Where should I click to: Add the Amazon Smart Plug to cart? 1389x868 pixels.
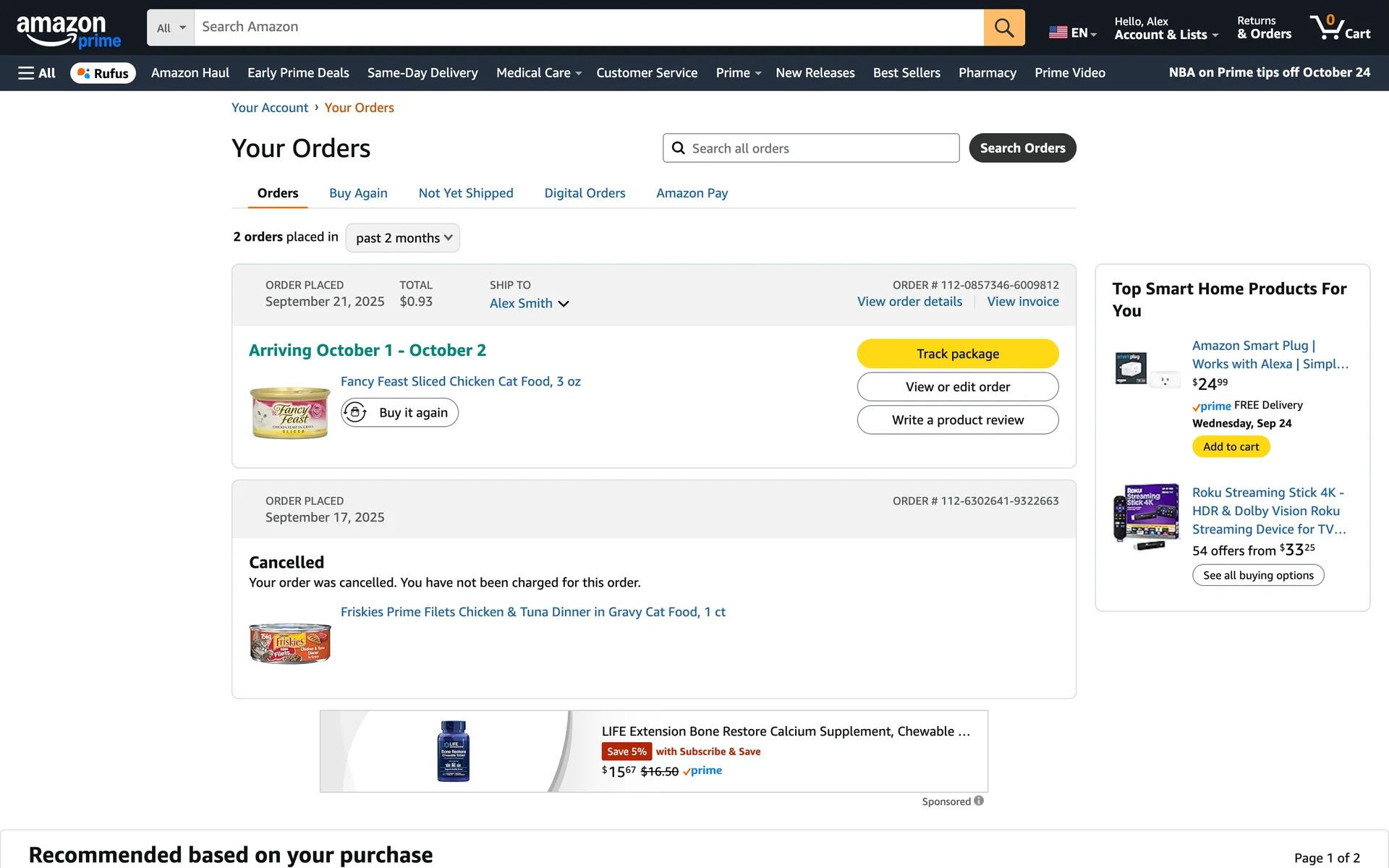coord(1231,446)
